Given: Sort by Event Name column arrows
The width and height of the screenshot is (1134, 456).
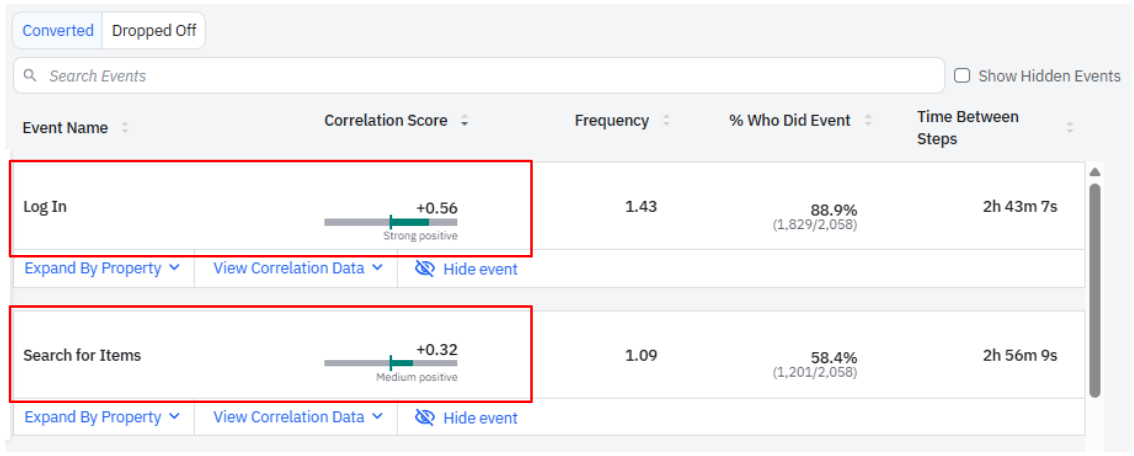Looking at the screenshot, I should (x=125, y=128).
